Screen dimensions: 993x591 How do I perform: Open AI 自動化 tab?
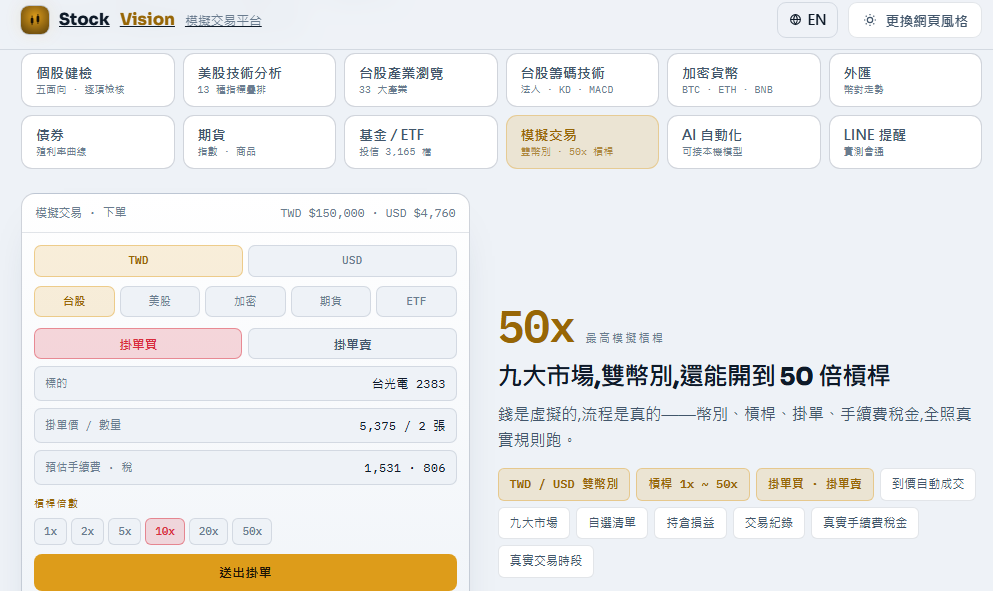[x=743, y=142]
